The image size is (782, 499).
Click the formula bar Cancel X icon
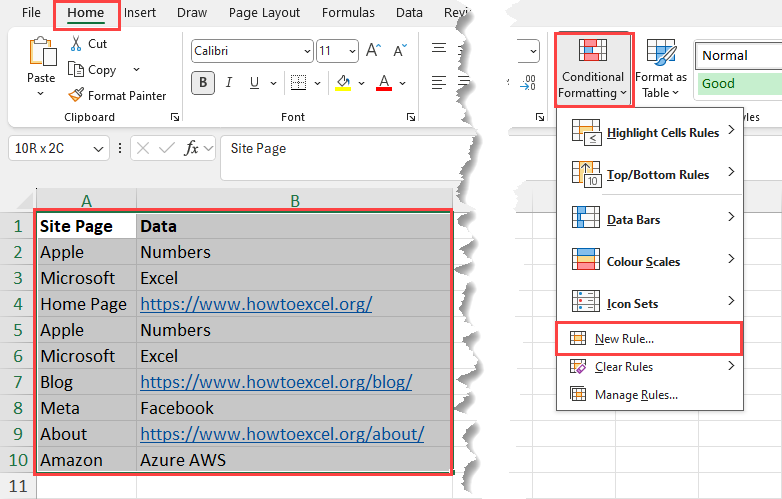tap(143, 149)
